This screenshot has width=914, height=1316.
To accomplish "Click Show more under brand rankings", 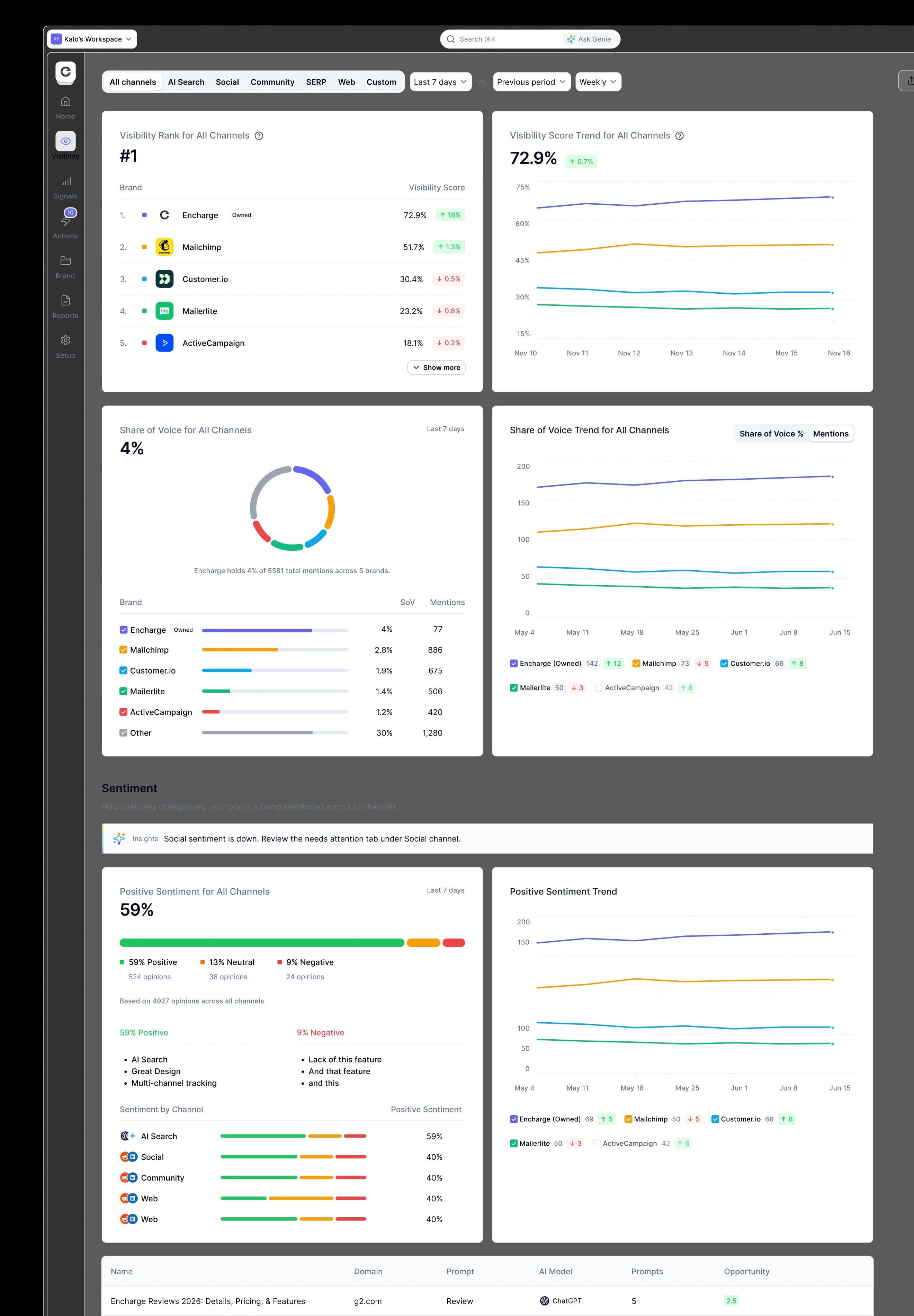I will [x=436, y=367].
